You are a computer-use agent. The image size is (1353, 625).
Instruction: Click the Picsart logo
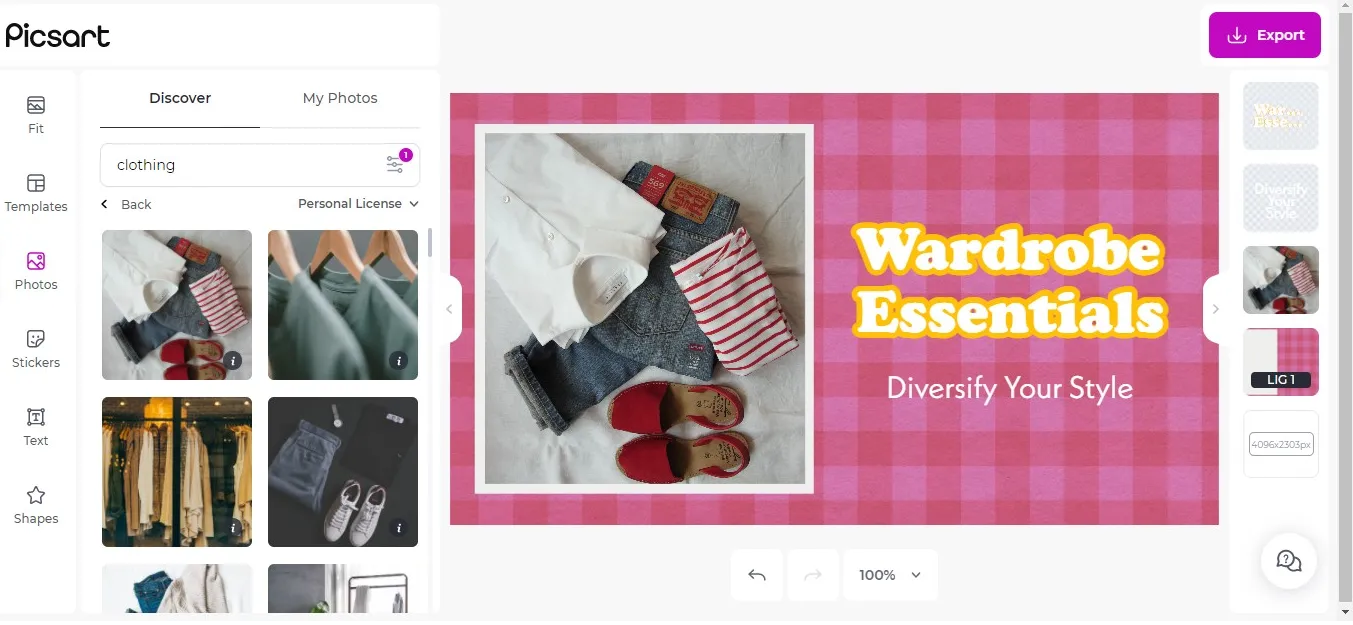pos(58,36)
